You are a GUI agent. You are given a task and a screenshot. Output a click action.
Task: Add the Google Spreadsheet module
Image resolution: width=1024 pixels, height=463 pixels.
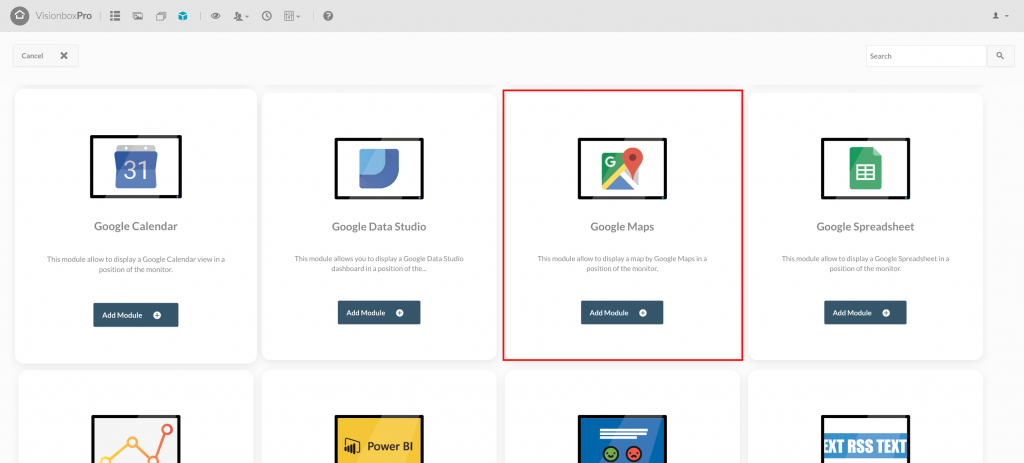click(x=865, y=312)
